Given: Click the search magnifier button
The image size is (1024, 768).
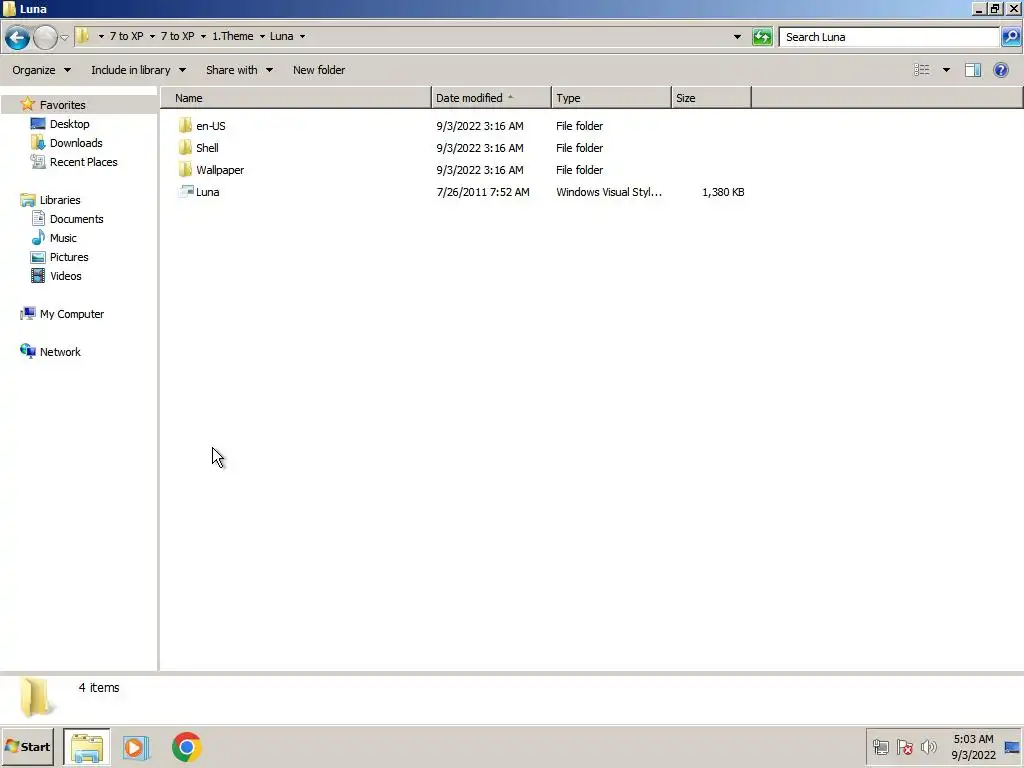Looking at the screenshot, I should point(1010,37).
